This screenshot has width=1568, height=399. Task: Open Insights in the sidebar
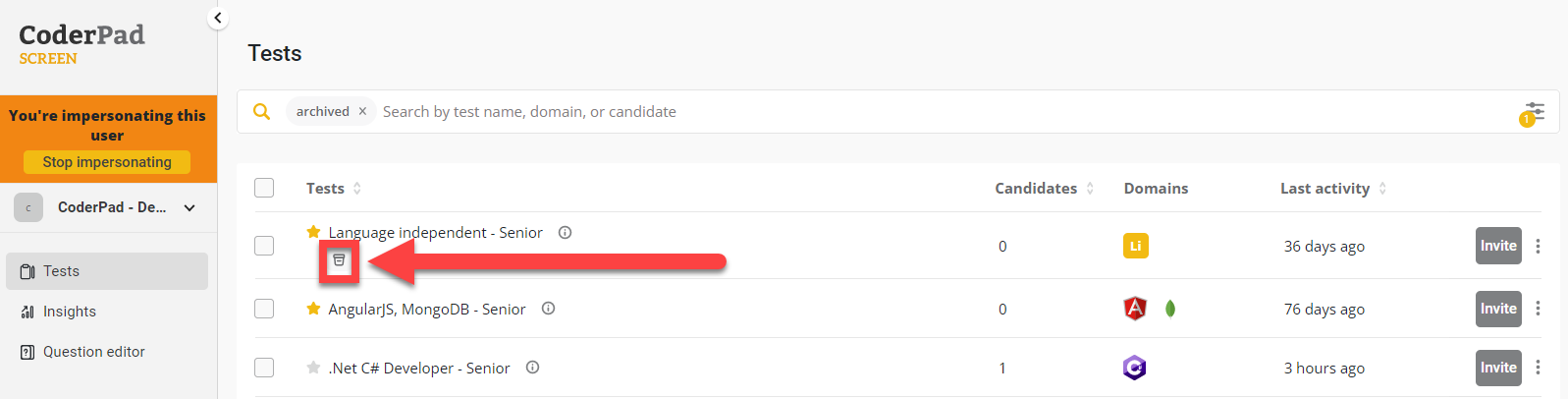click(69, 312)
